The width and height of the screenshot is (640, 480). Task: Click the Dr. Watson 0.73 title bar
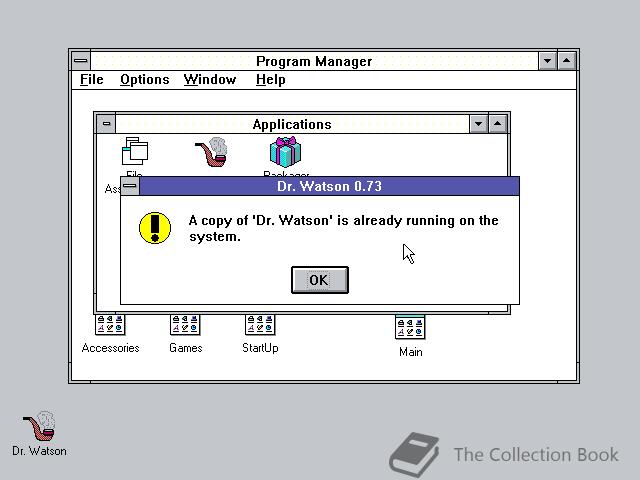pos(329,186)
